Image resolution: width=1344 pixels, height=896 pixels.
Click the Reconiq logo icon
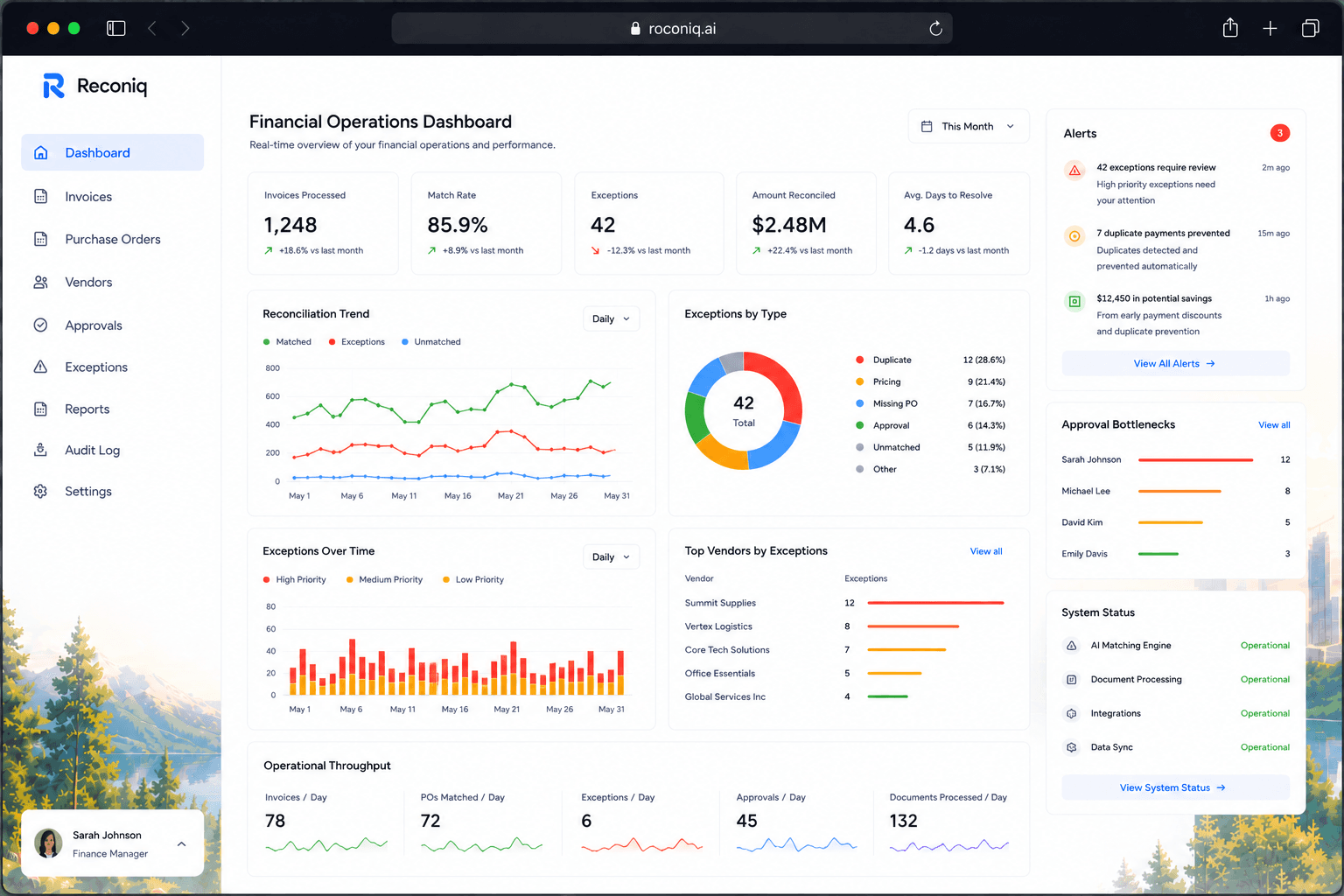[53, 86]
